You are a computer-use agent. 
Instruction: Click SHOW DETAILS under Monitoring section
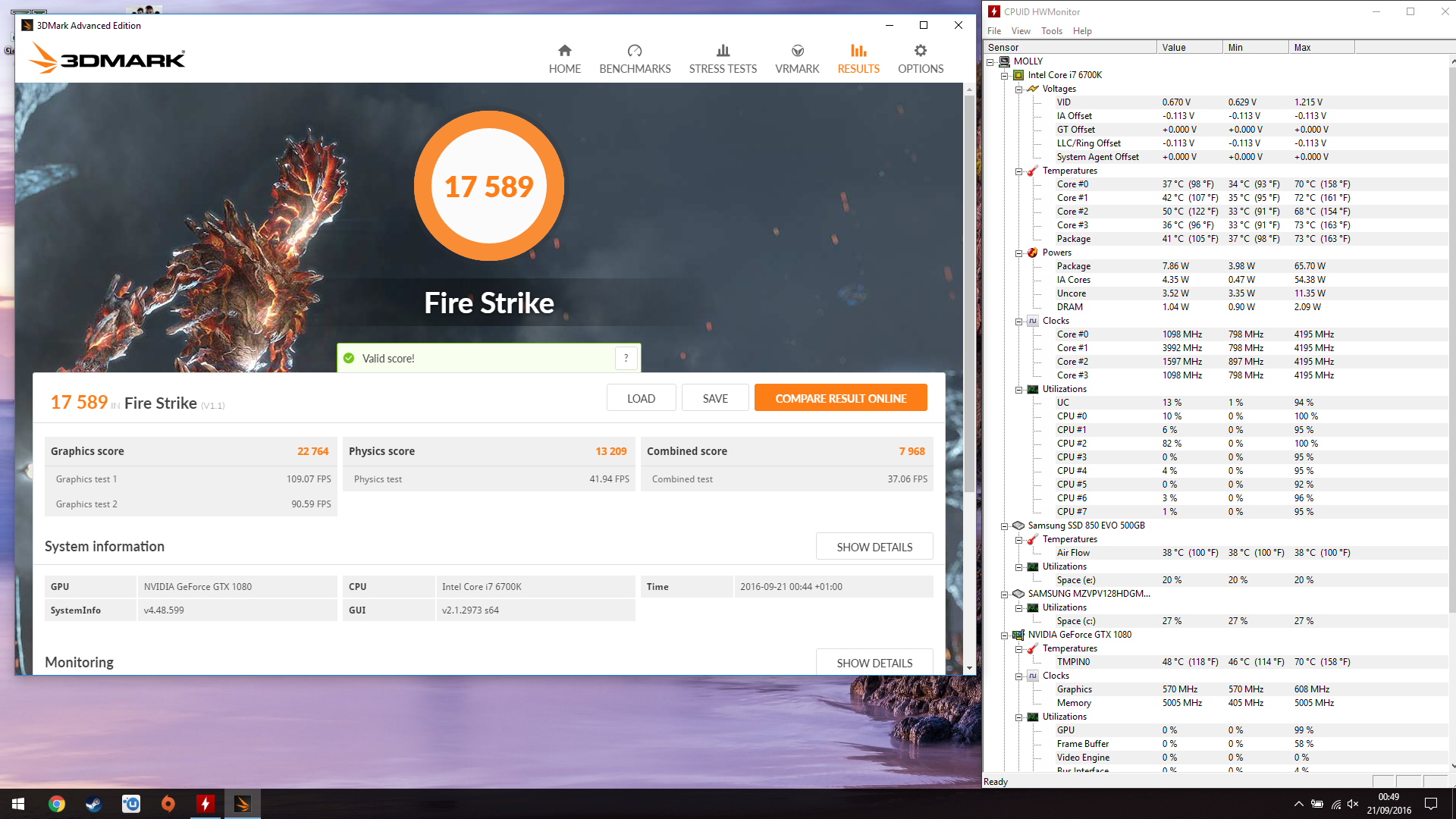point(875,662)
